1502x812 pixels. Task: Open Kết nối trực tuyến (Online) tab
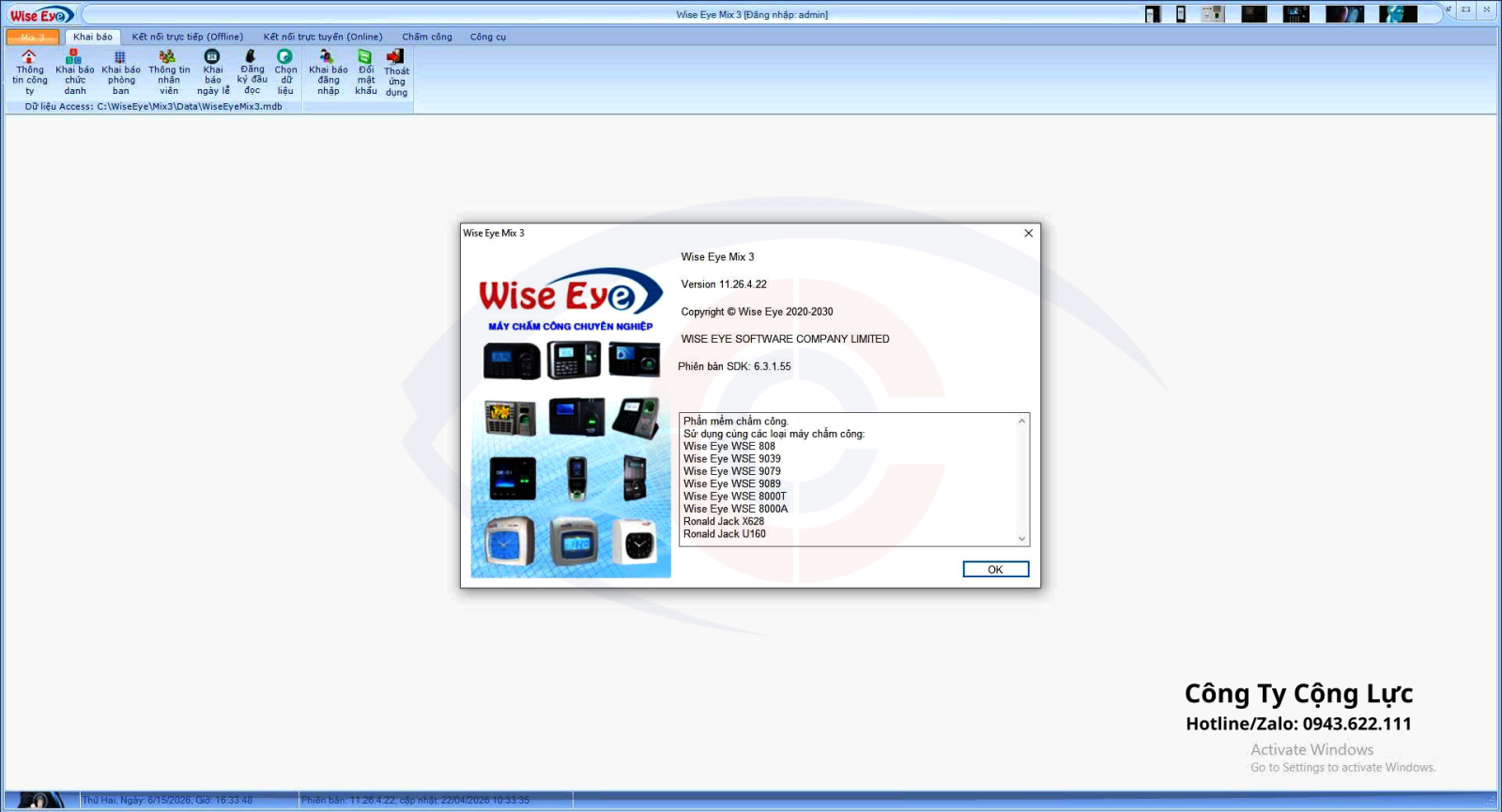tap(323, 37)
